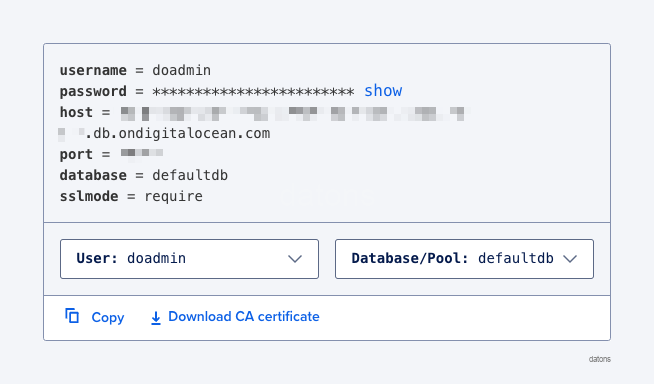Click the .db.ondigitalocean.com host text
This screenshot has height=384, width=654.
178,133
